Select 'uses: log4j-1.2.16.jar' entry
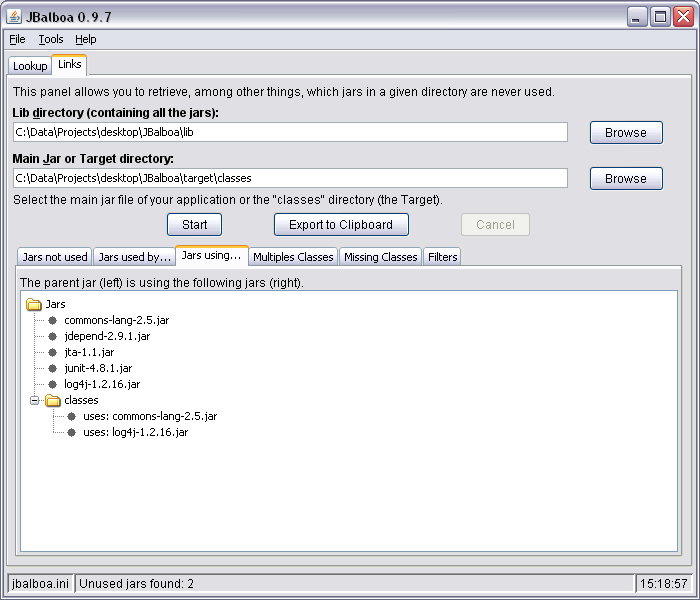The width and height of the screenshot is (700, 600). click(x=136, y=433)
